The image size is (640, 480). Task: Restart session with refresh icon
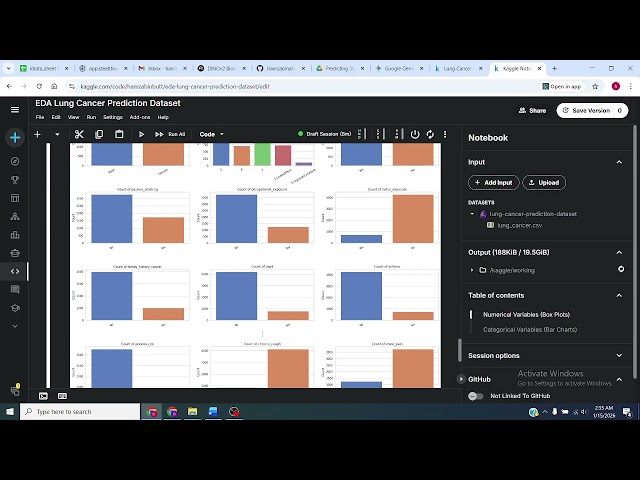click(x=430, y=134)
